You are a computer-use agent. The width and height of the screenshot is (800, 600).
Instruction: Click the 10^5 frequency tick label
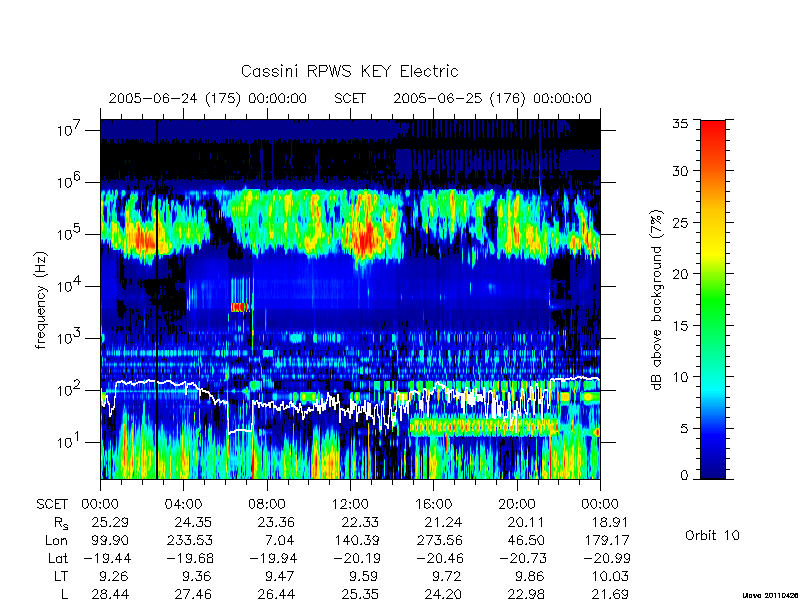pos(70,233)
